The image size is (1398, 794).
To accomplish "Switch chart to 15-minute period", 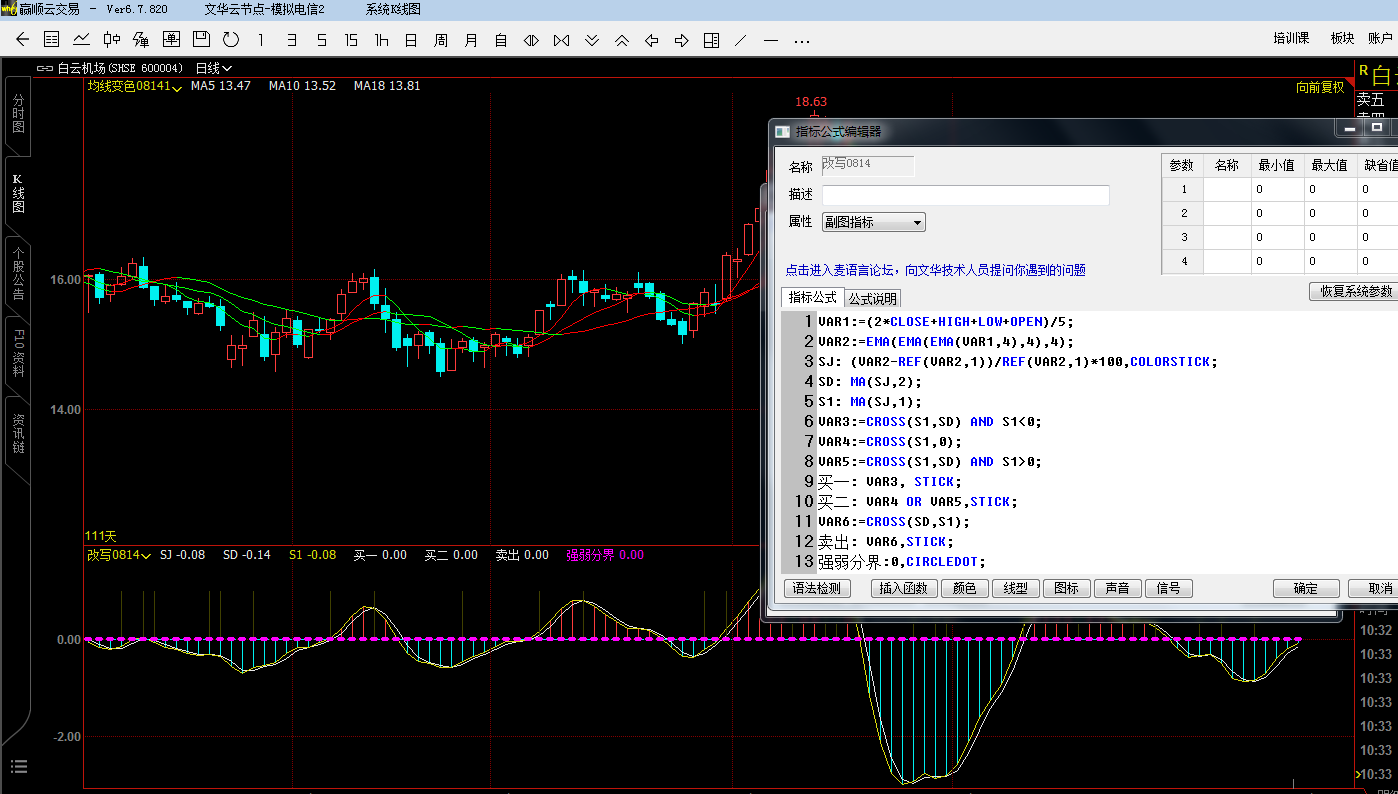I will (x=351, y=40).
